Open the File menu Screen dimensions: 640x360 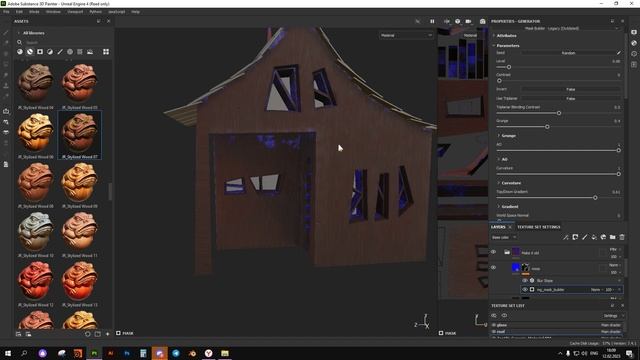(x=6, y=12)
